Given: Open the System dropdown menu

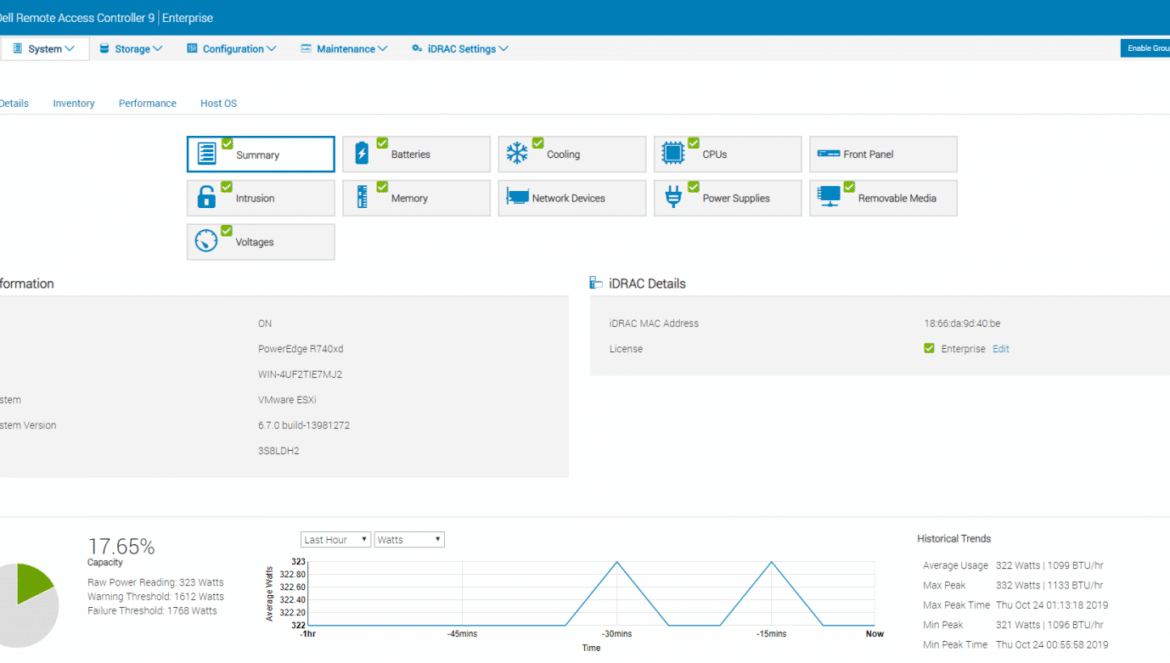Looking at the screenshot, I should (x=45, y=48).
